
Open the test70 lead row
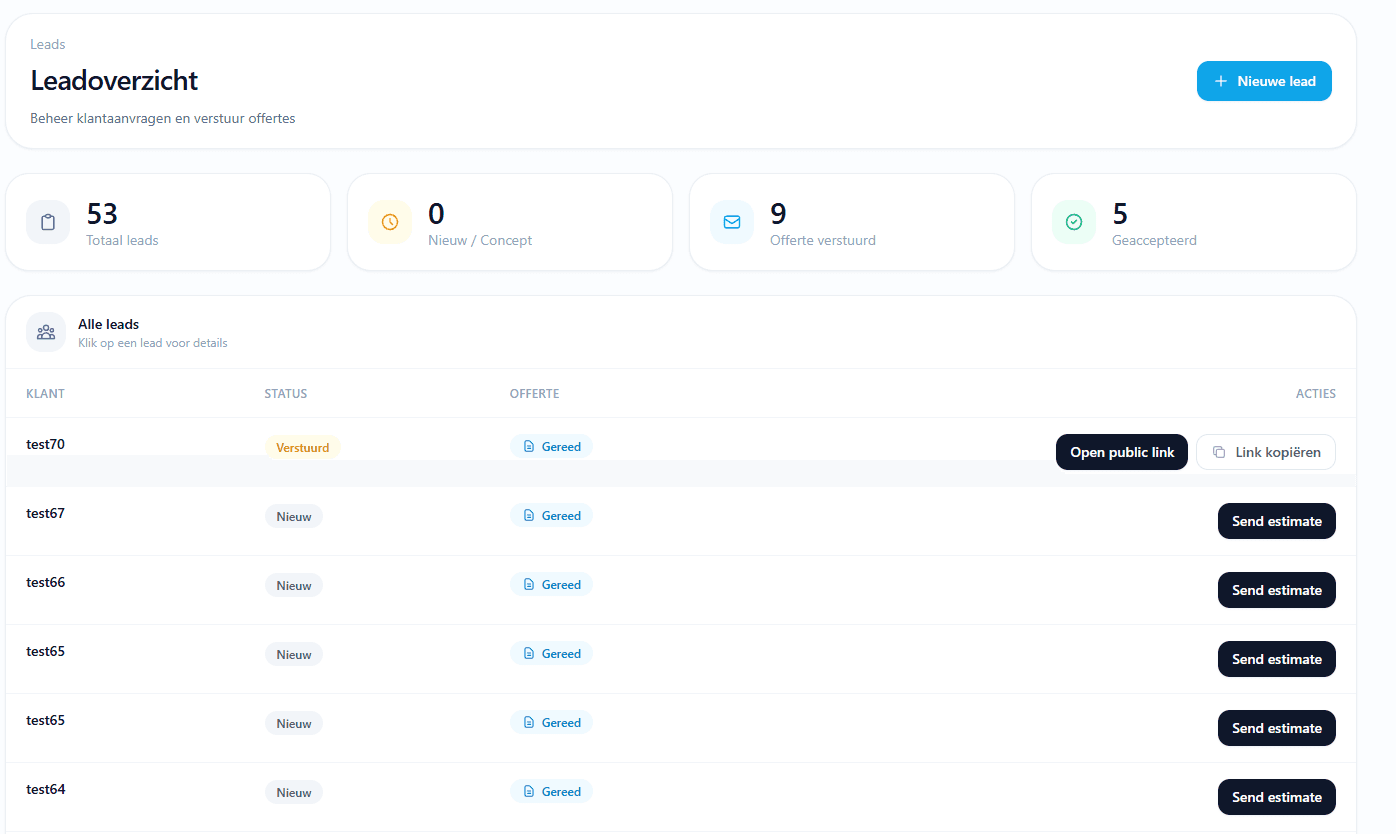coord(681,452)
